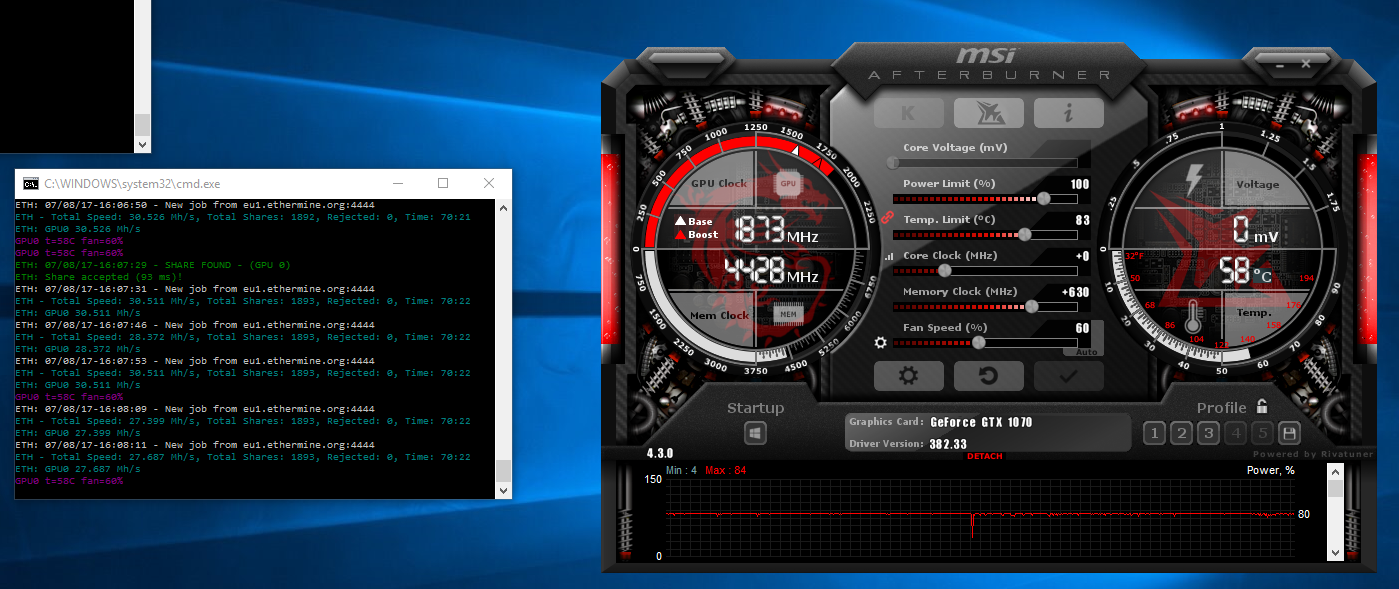Click the version number 4.3.0 text
Image resolution: width=1399 pixels, height=589 pixels.
point(661,452)
